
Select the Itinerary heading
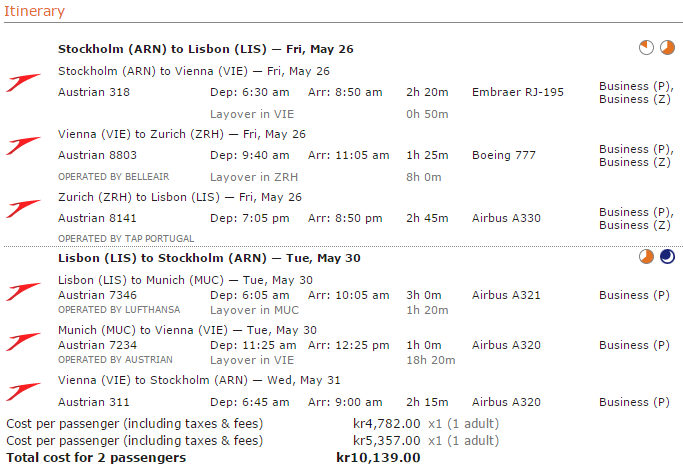(x=36, y=12)
